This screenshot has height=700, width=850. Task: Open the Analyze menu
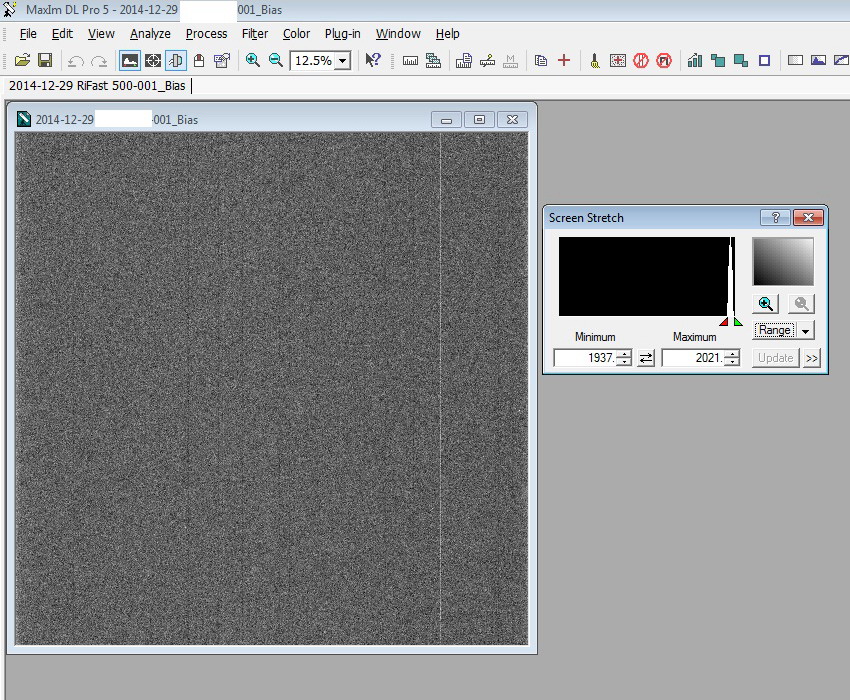coord(150,33)
